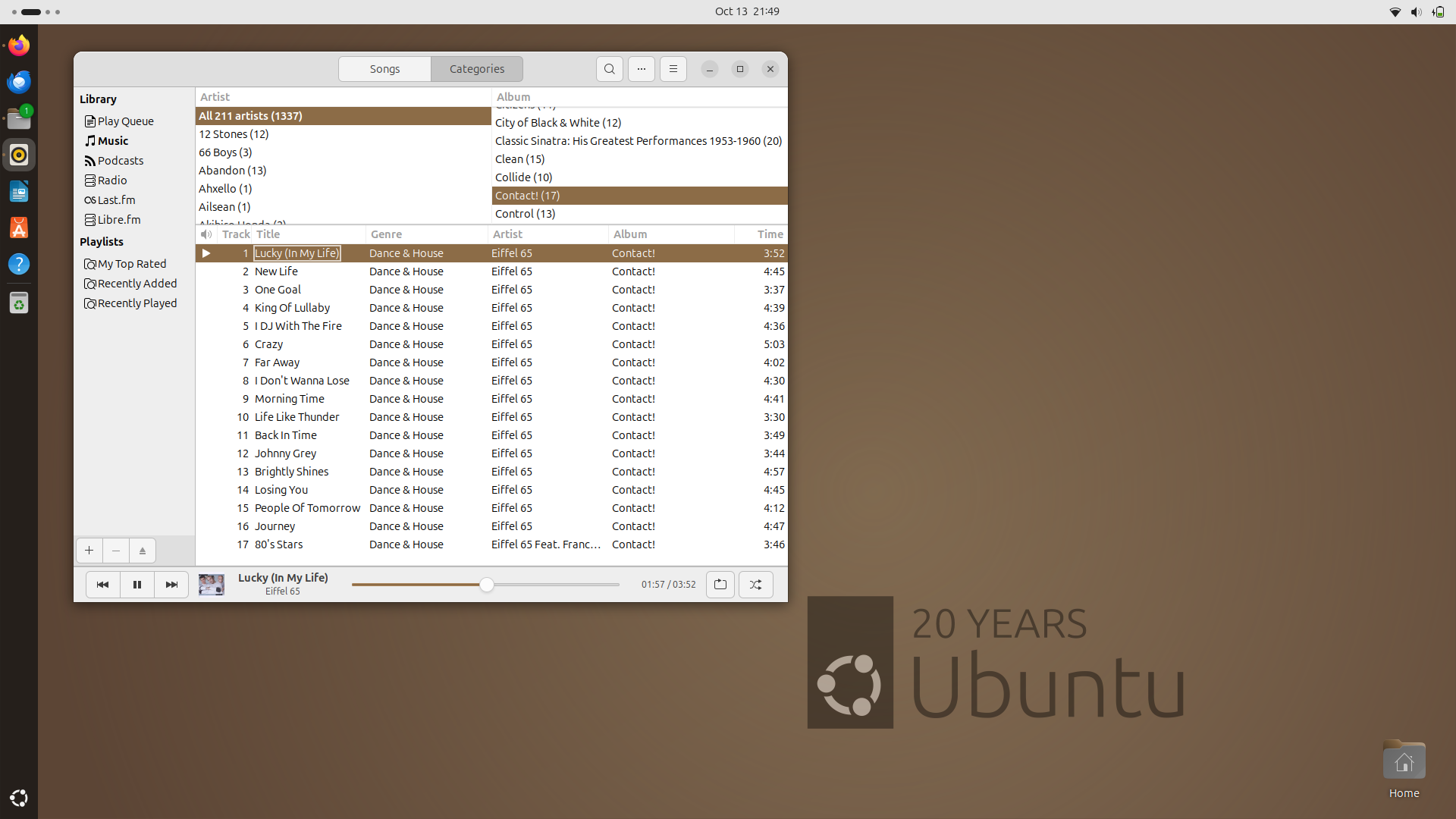The image size is (1456, 819).
Task: Click the eject device button
Action: tap(143, 551)
